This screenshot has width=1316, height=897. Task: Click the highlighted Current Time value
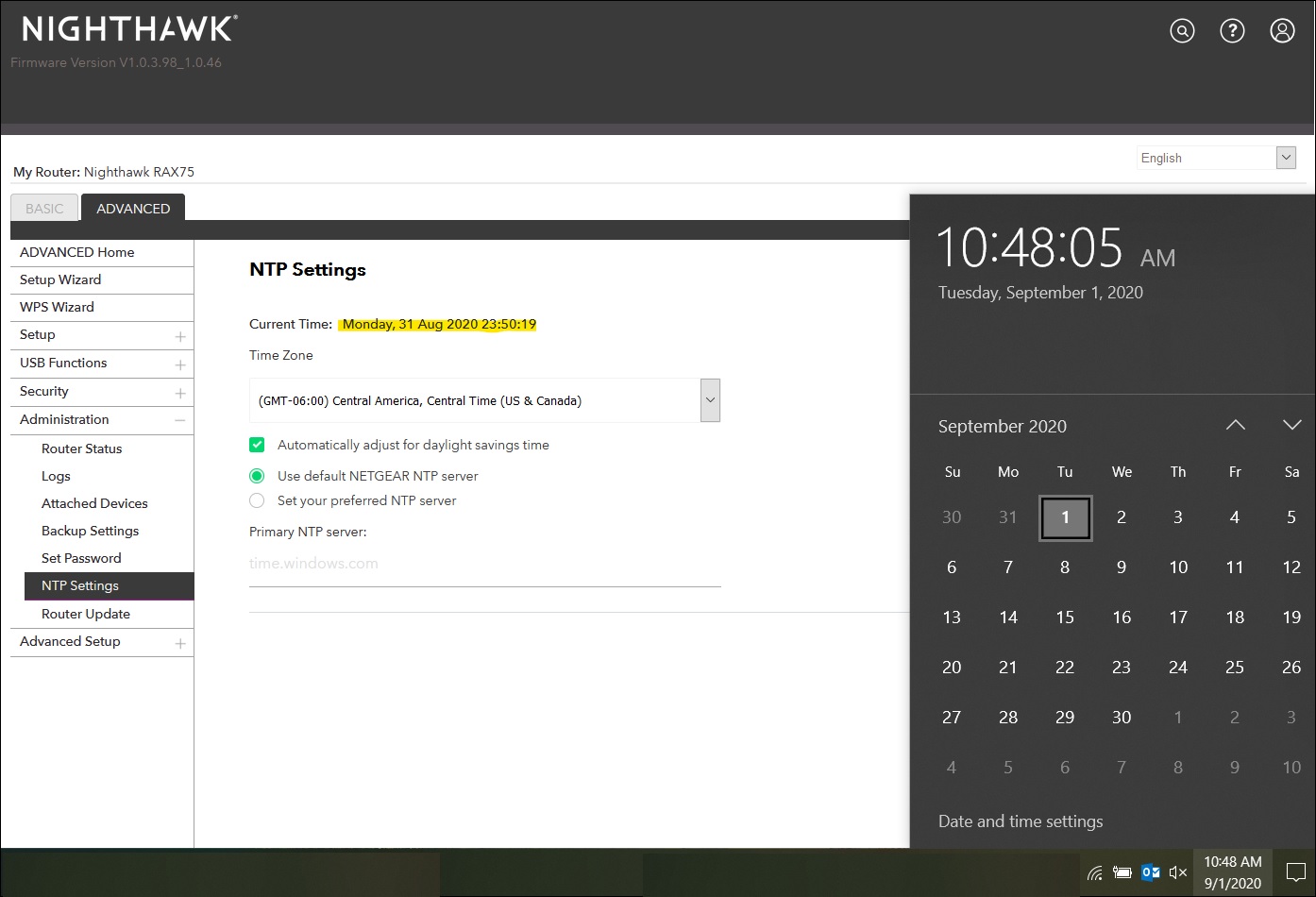click(439, 324)
